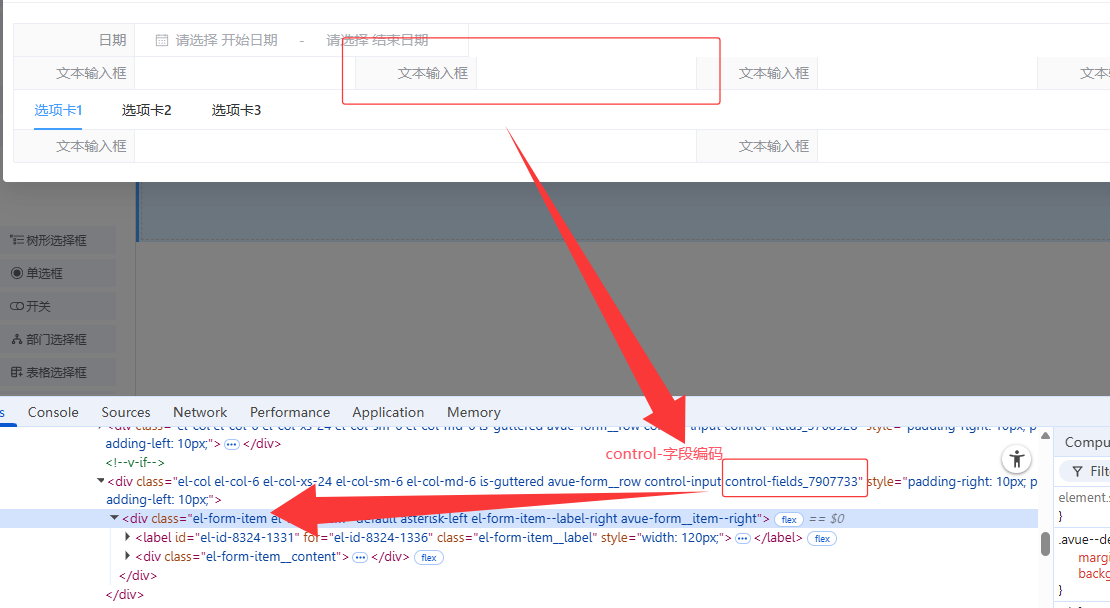
Task: Select the 开关 switch component
Action: [38, 306]
